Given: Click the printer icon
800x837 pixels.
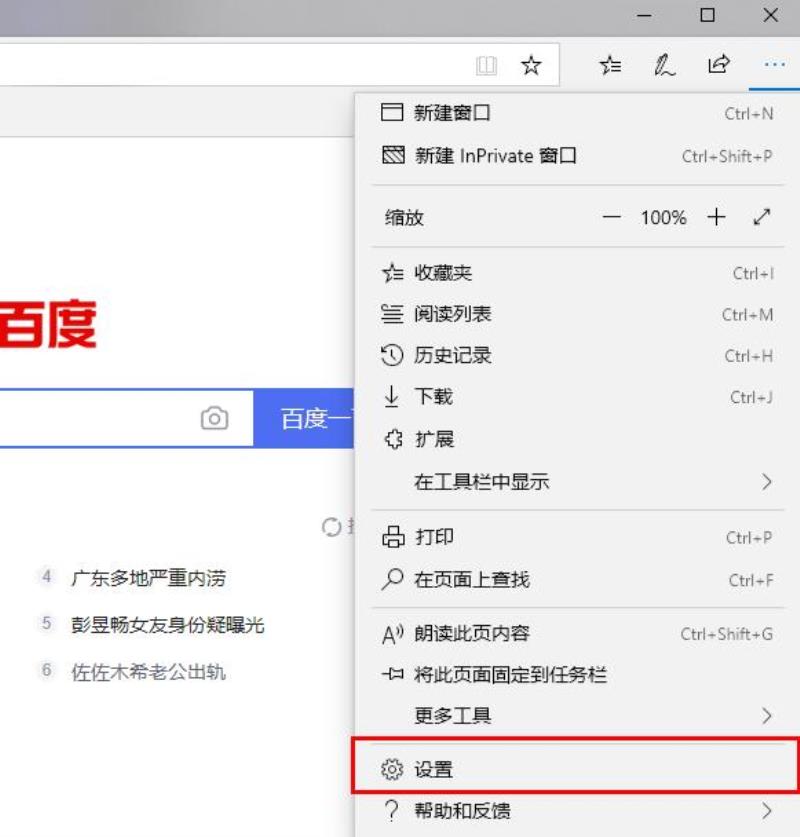Looking at the screenshot, I should click(393, 537).
